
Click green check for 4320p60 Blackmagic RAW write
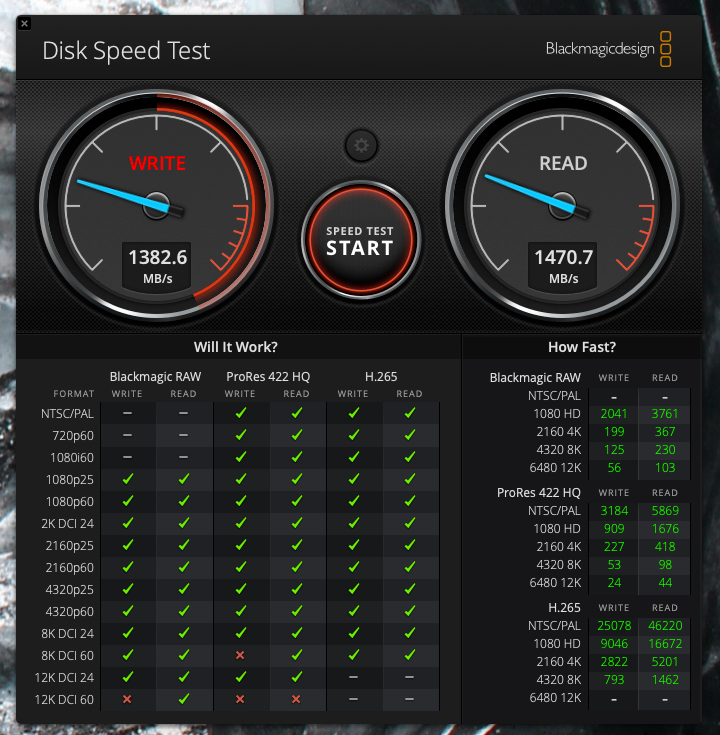pyautogui.click(x=128, y=611)
